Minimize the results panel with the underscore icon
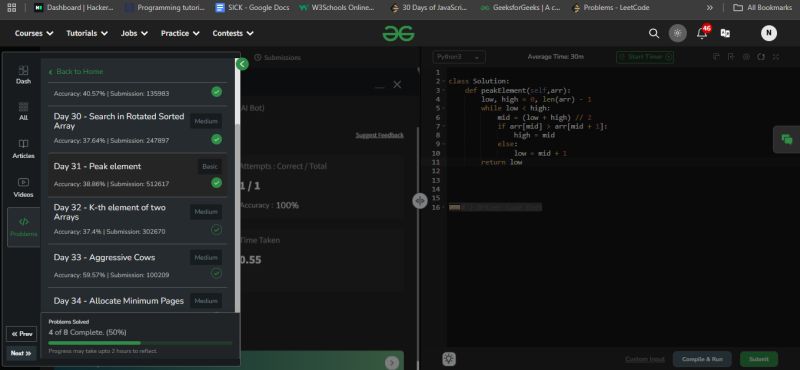Screen dimensions: 800x370 tap(379, 86)
